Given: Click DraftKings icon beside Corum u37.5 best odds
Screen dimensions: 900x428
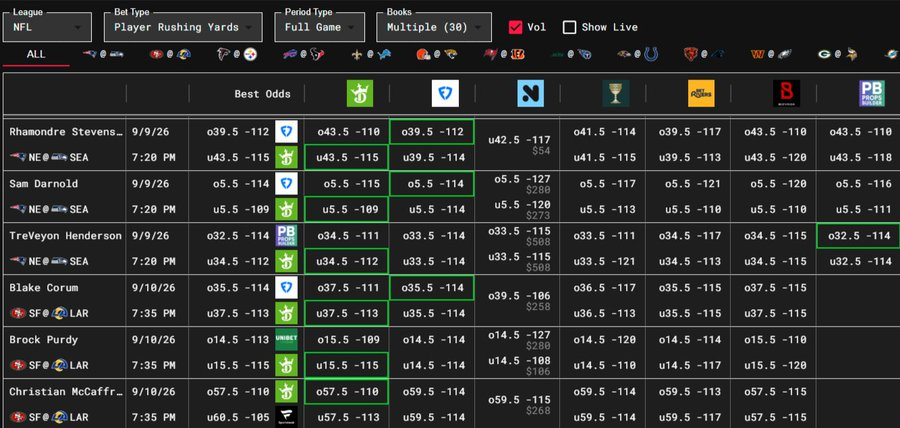Looking at the screenshot, I should tap(286, 313).
